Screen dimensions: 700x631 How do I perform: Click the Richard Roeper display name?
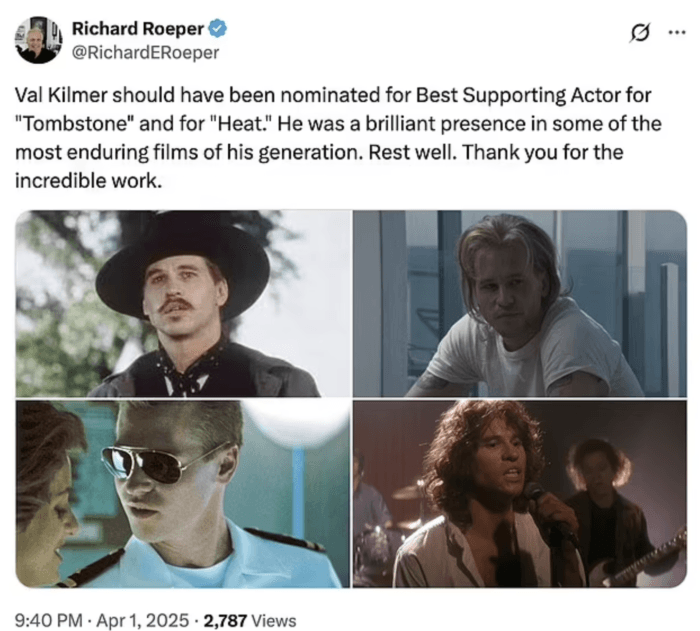coord(138,29)
